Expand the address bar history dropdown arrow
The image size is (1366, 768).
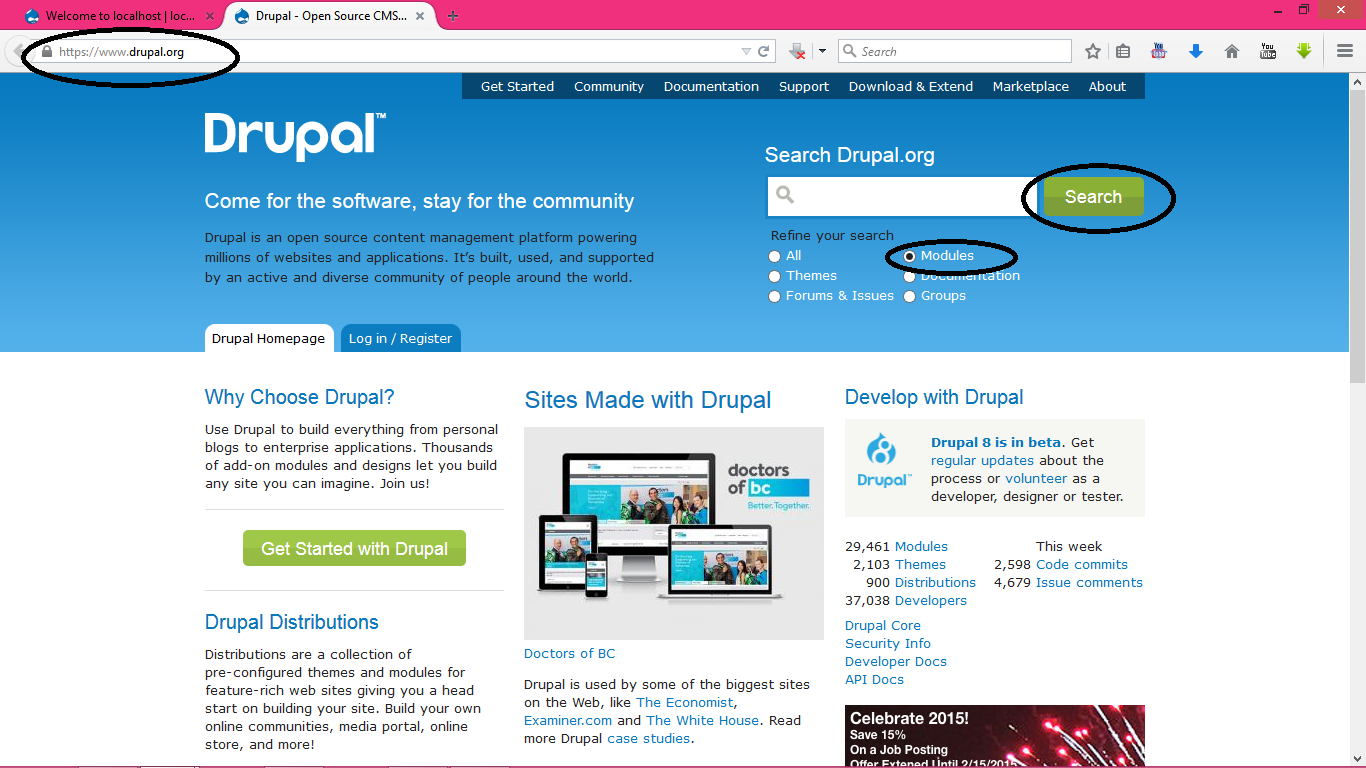point(746,51)
